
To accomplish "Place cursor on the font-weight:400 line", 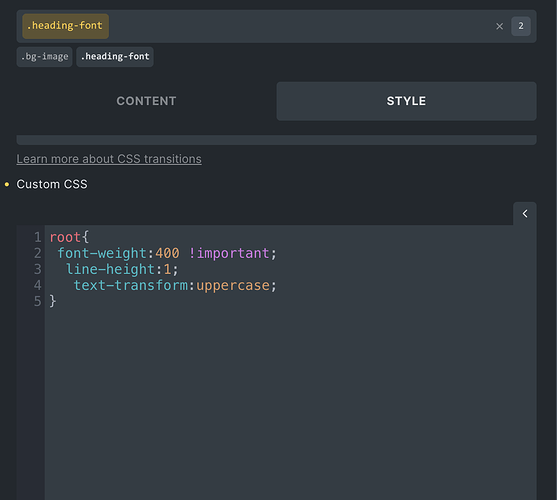I will click(167, 253).
